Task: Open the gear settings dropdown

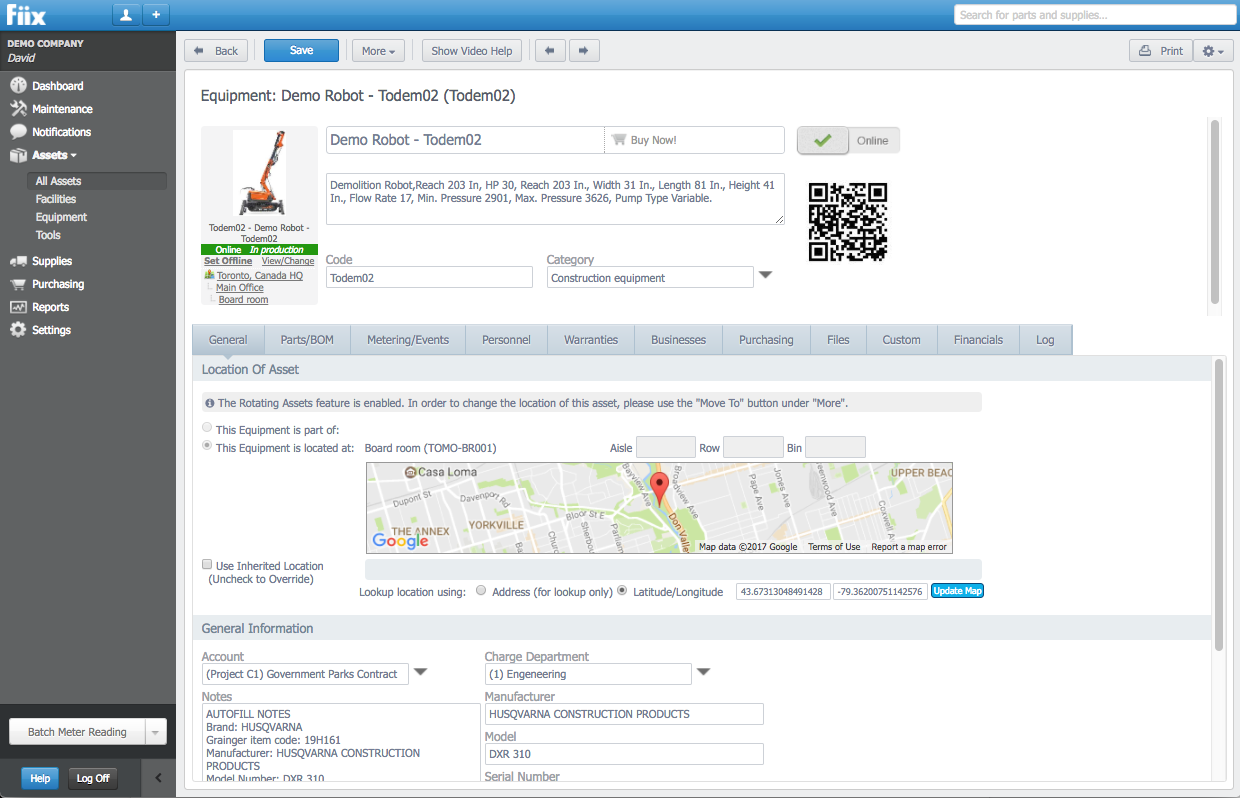Action: (x=1213, y=51)
